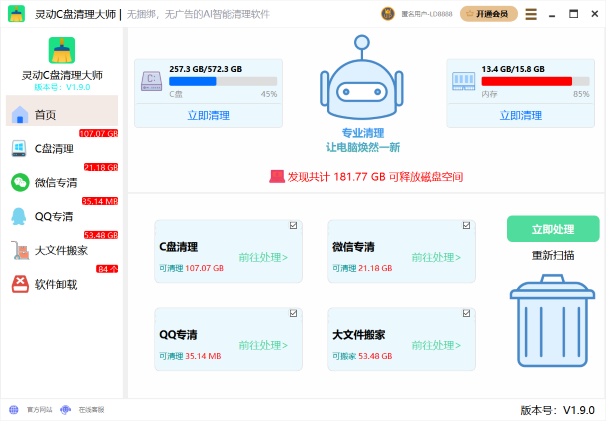
Task: Click the 53.48 GB badge above 大文件搬家
Action: pyautogui.click(x=101, y=235)
